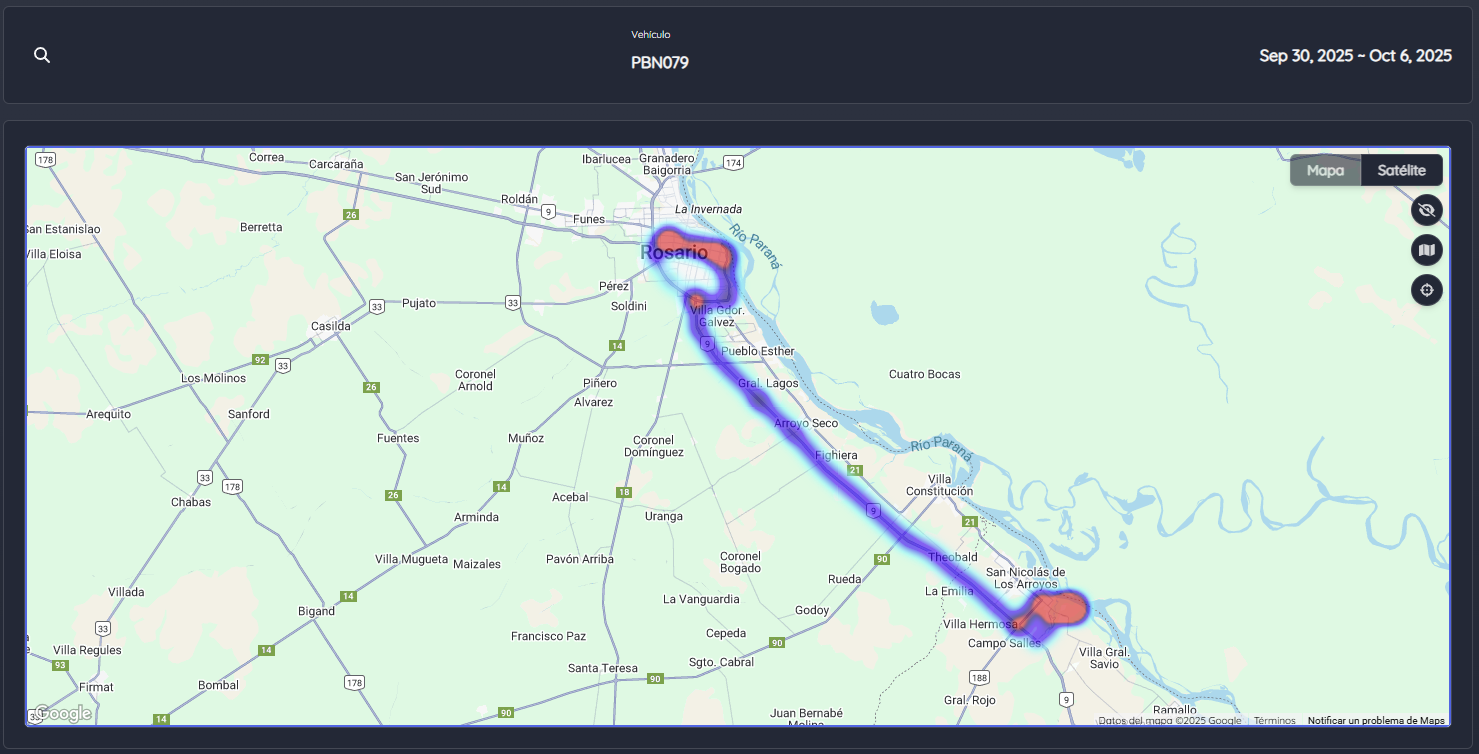Click the route 92 shield marker
1479x754 pixels.
coord(260,359)
